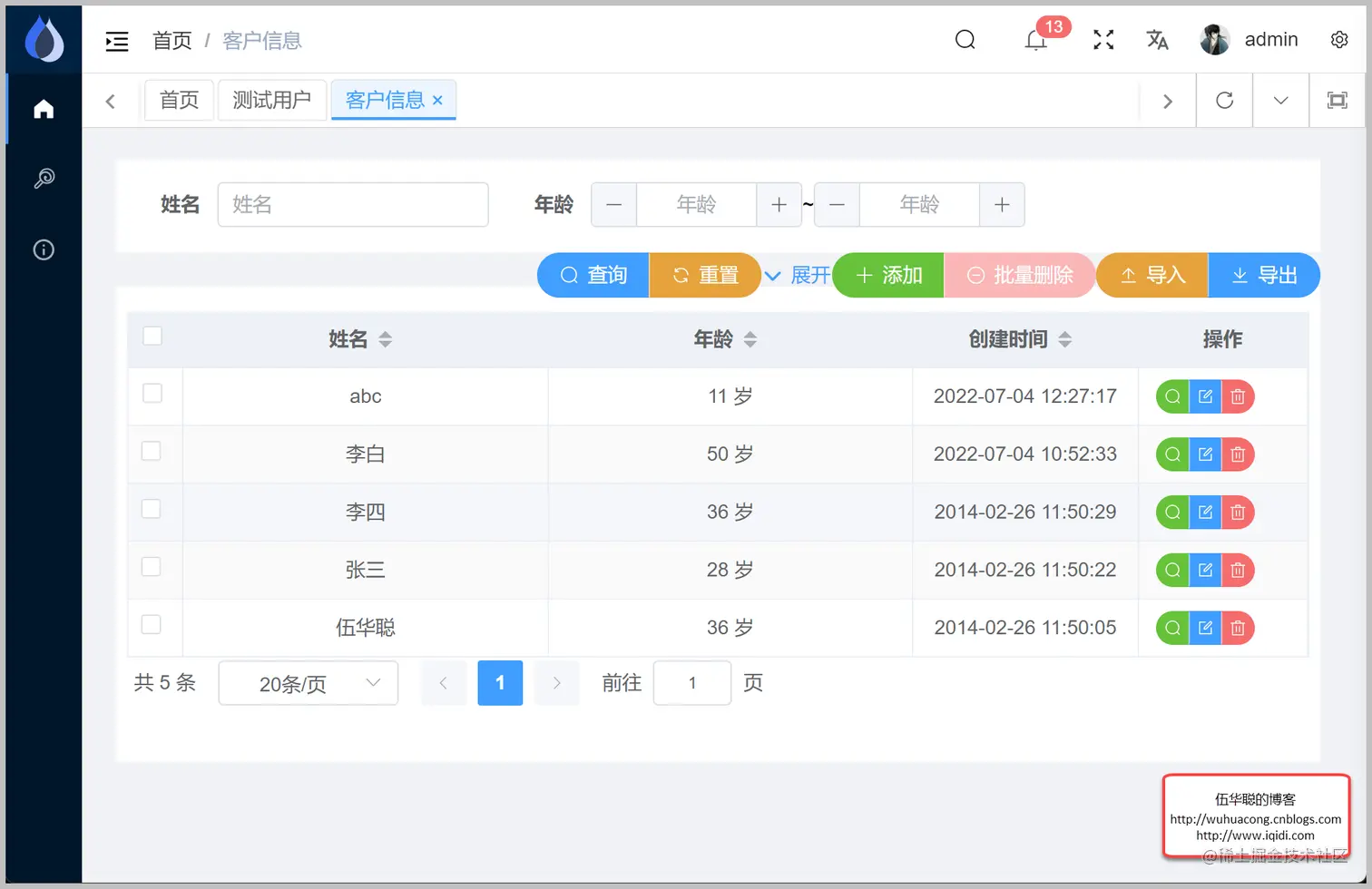Decrease the minimum 年龄 value

(614, 205)
